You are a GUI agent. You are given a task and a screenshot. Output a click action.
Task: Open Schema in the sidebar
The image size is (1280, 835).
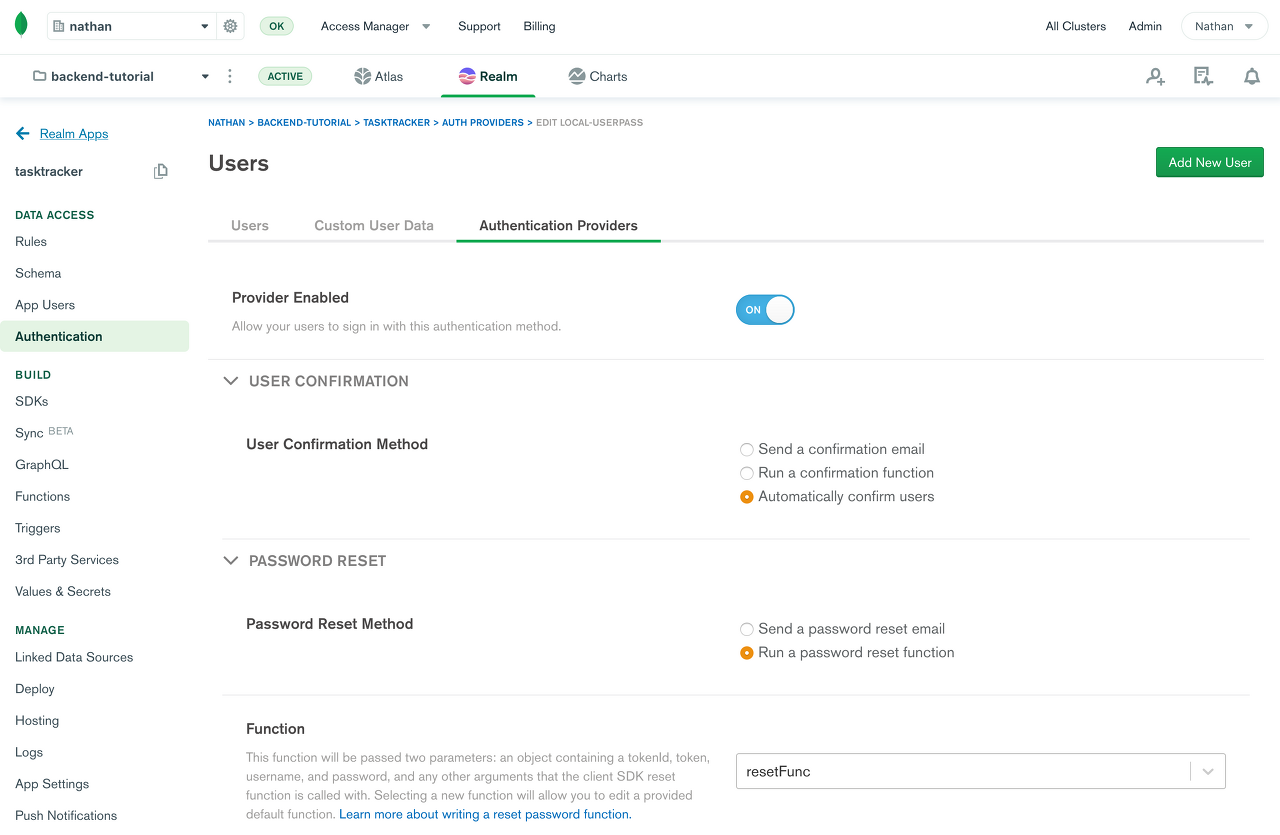coord(38,273)
